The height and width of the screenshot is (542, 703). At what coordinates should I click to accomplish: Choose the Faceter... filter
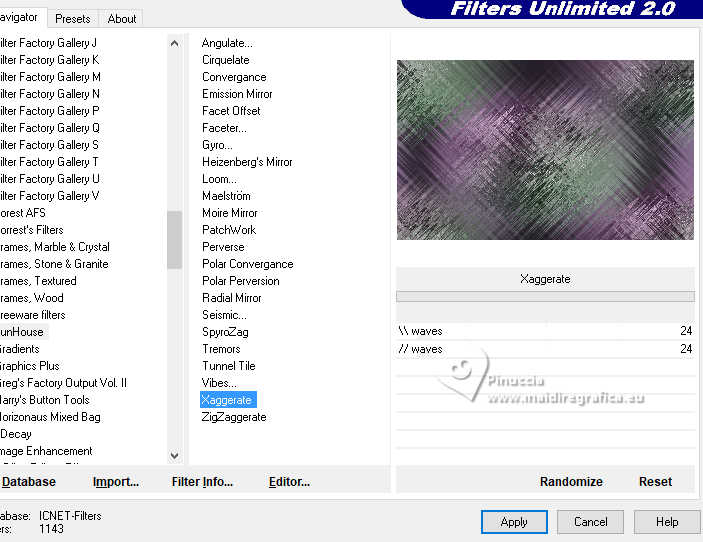tap(224, 128)
